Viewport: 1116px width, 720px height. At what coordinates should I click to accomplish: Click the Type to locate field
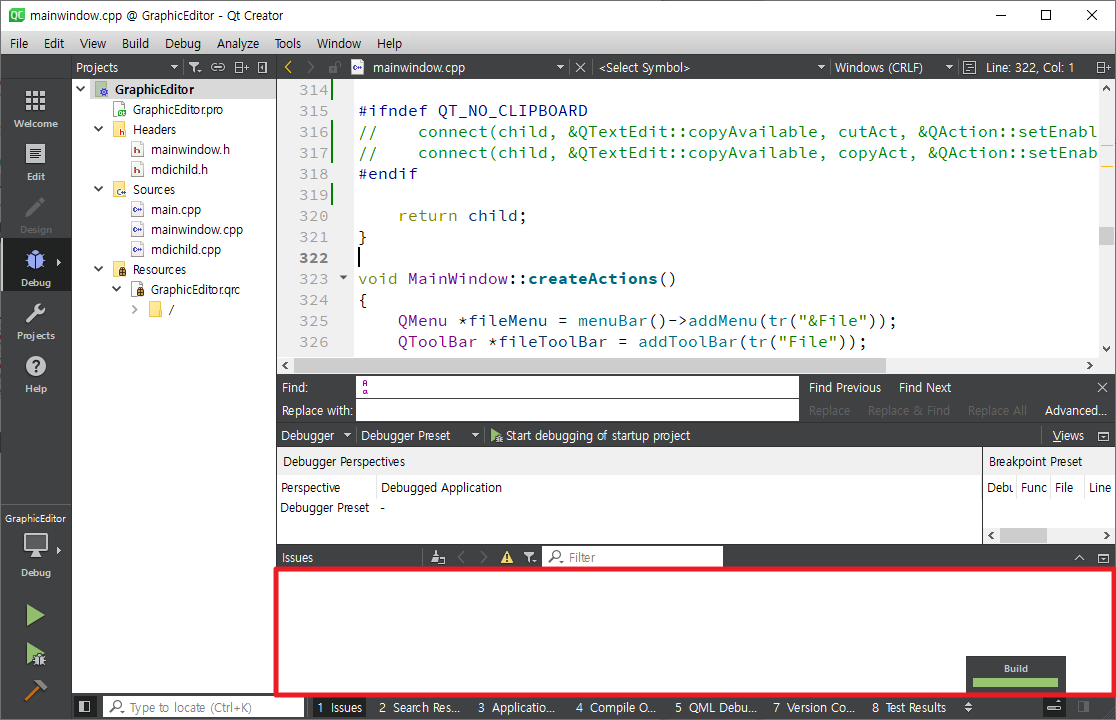click(x=205, y=707)
